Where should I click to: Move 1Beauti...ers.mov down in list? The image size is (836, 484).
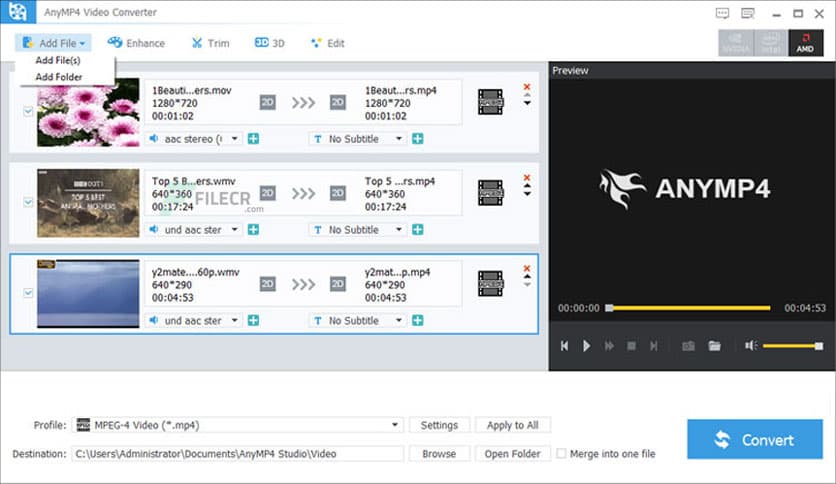(527, 103)
